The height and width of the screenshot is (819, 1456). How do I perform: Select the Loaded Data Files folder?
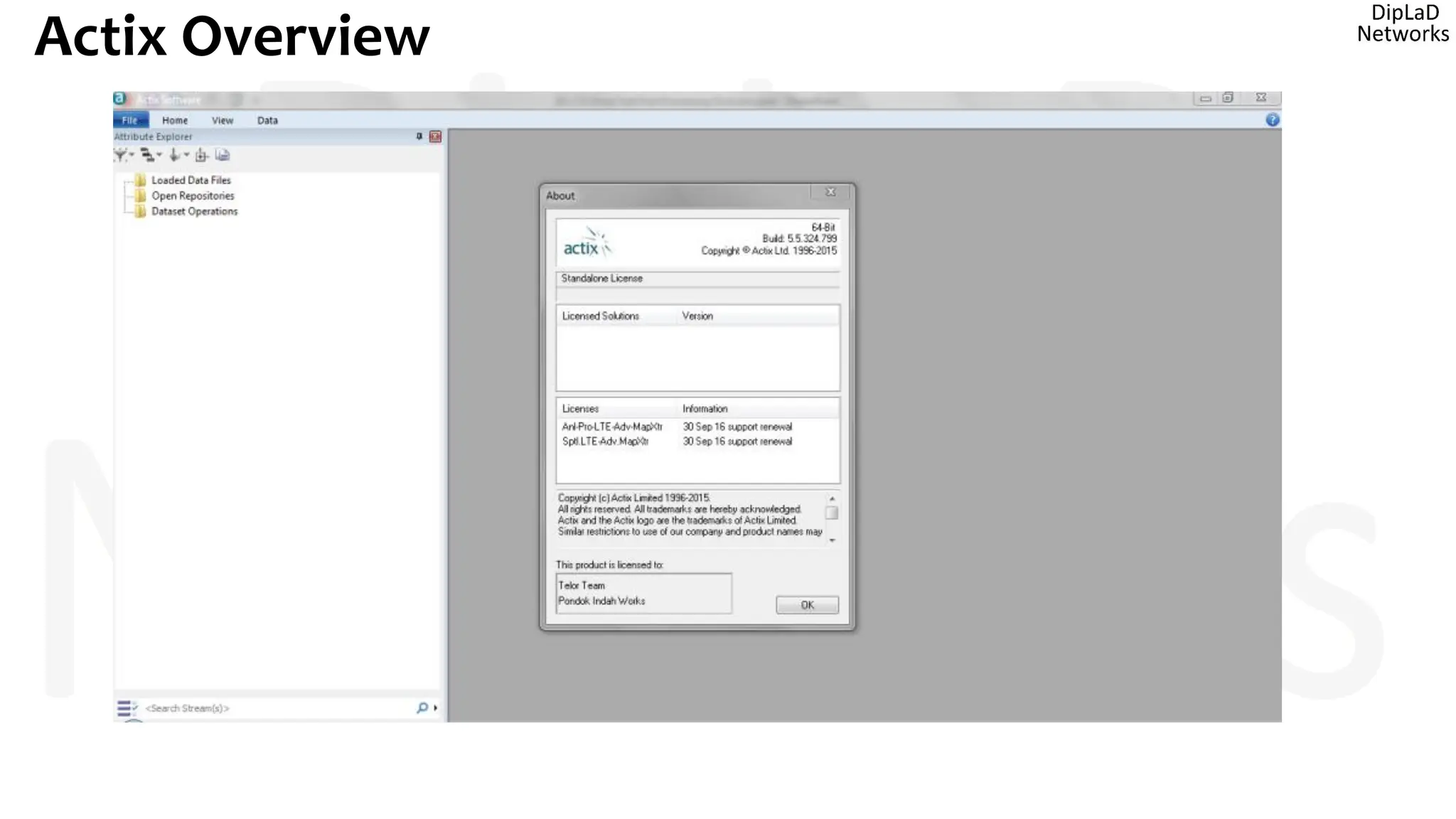pyautogui.click(x=191, y=181)
